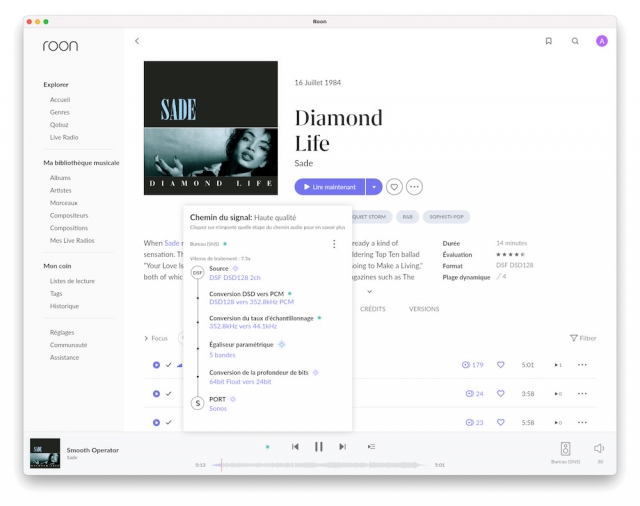Open the play queue icon
This screenshot has width=640, height=506.
pos(371,447)
